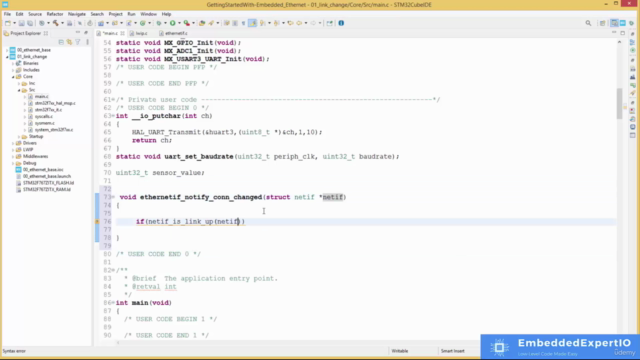Click the Open Element toolbar icon
The height and width of the screenshot is (360, 640).
click(202, 23)
